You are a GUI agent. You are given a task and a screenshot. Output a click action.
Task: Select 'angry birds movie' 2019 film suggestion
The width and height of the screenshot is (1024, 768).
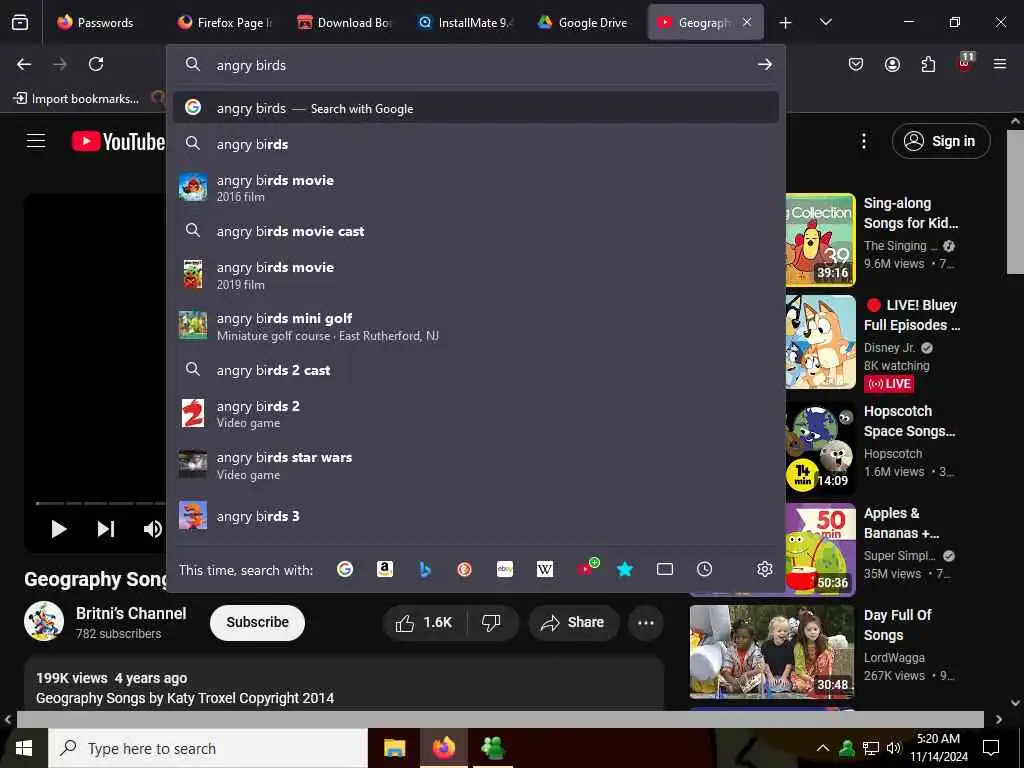476,275
